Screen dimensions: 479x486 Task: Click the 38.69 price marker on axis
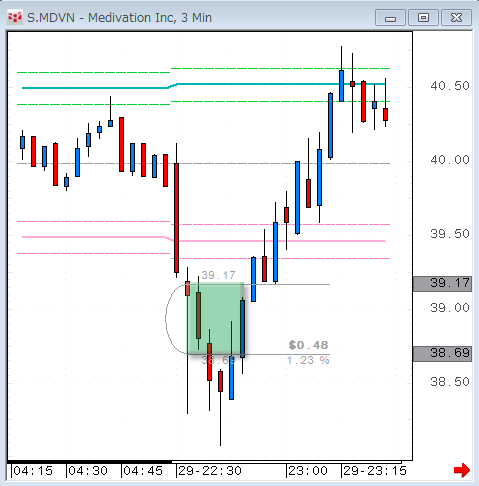(x=442, y=353)
